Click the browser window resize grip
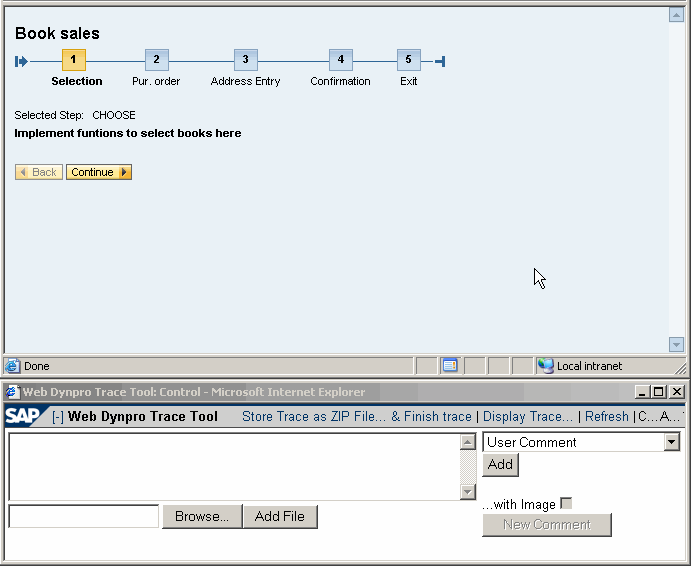Screen dimensions: 693x568 tap(681, 368)
